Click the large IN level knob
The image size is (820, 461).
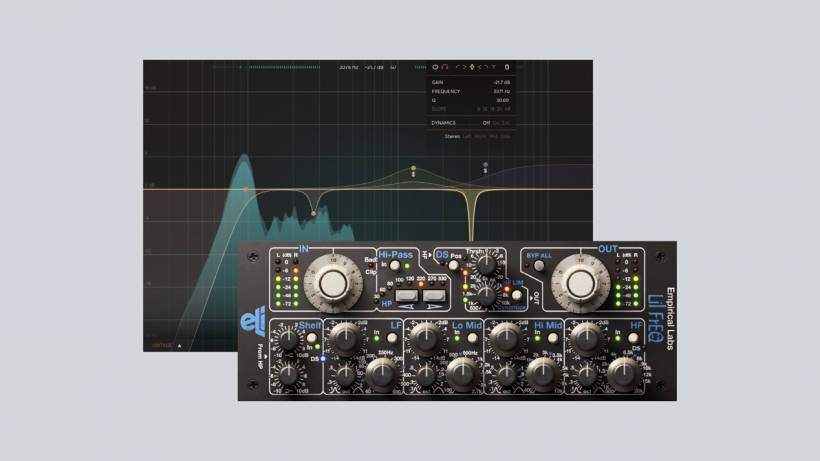pos(333,283)
